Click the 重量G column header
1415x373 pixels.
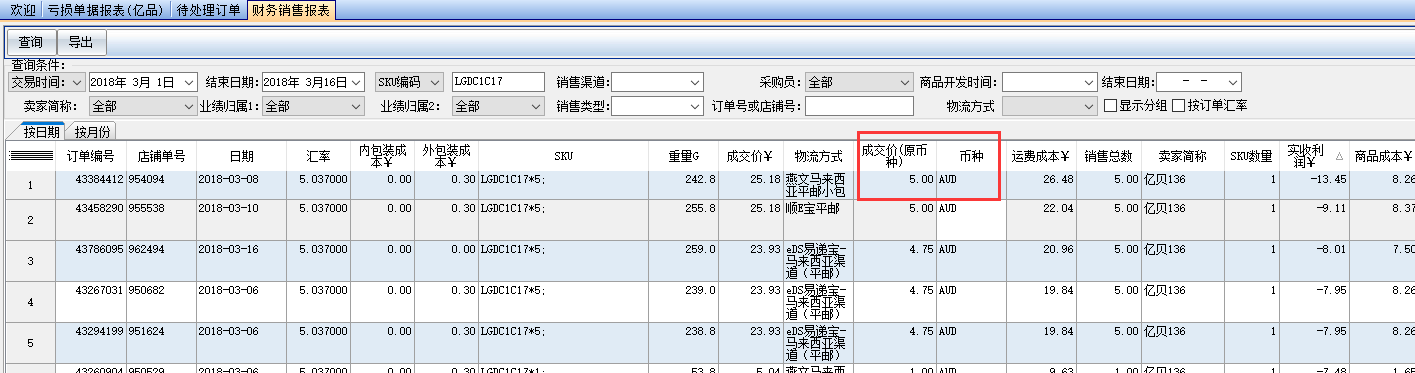click(x=683, y=156)
